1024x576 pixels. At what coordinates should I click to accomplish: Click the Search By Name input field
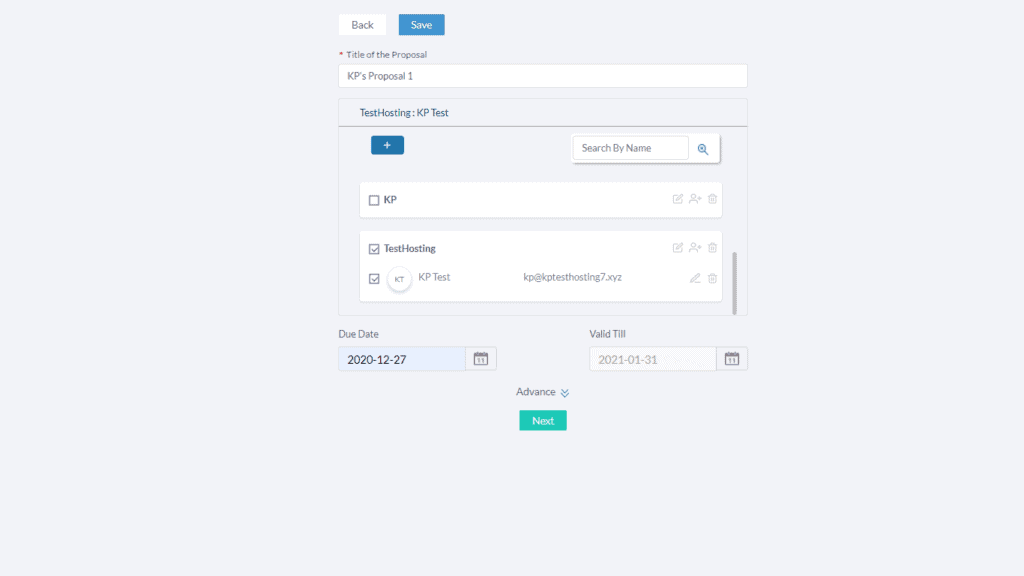629,147
